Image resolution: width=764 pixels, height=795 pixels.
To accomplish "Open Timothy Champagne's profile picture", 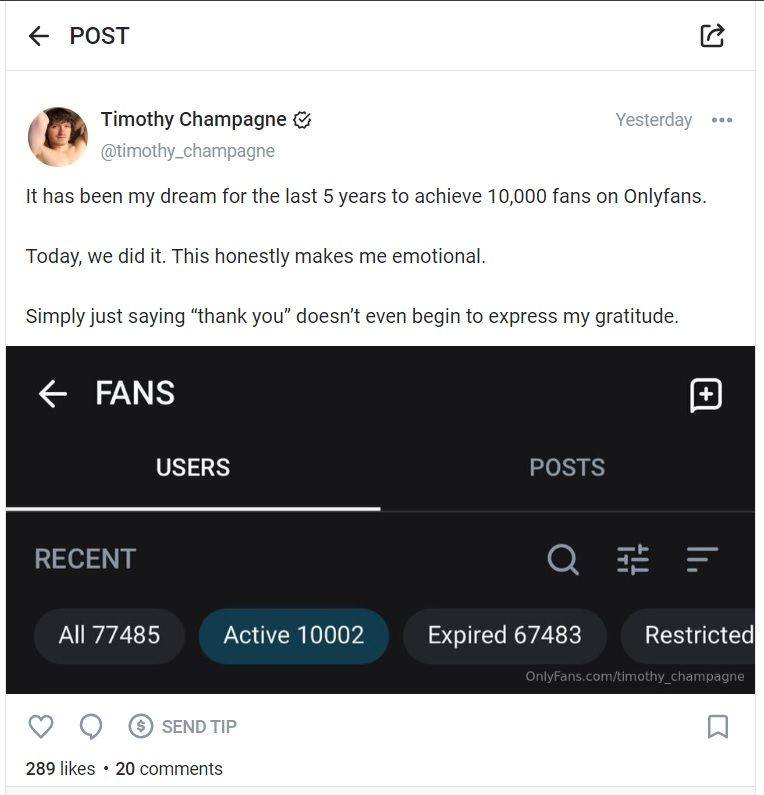I will [x=58, y=136].
